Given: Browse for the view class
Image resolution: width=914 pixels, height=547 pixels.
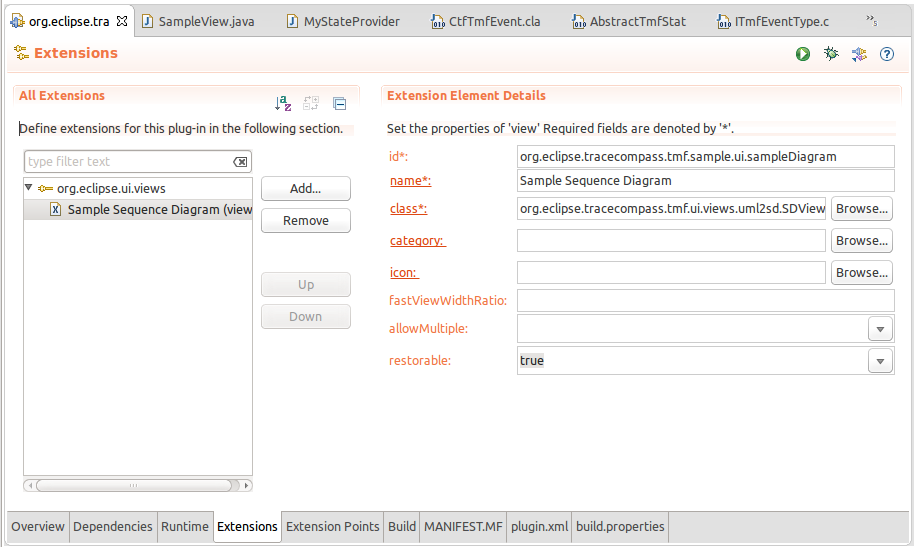Looking at the screenshot, I should [x=861, y=209].
